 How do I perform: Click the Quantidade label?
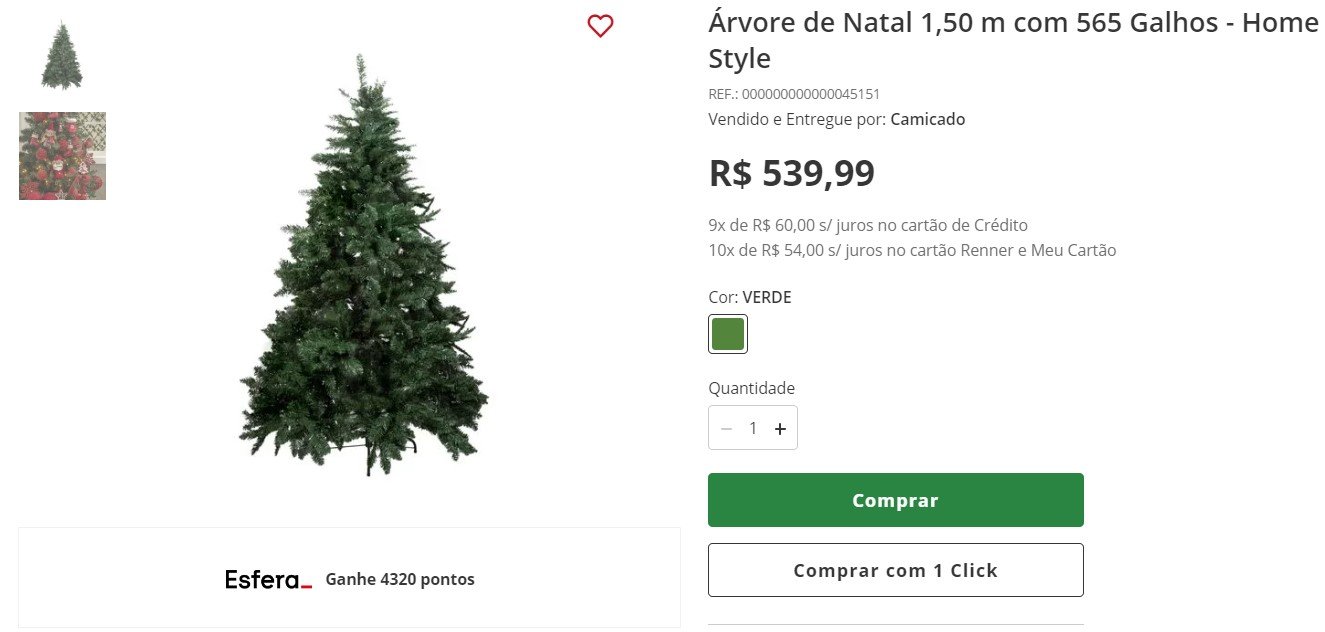(x=752, y=388)
